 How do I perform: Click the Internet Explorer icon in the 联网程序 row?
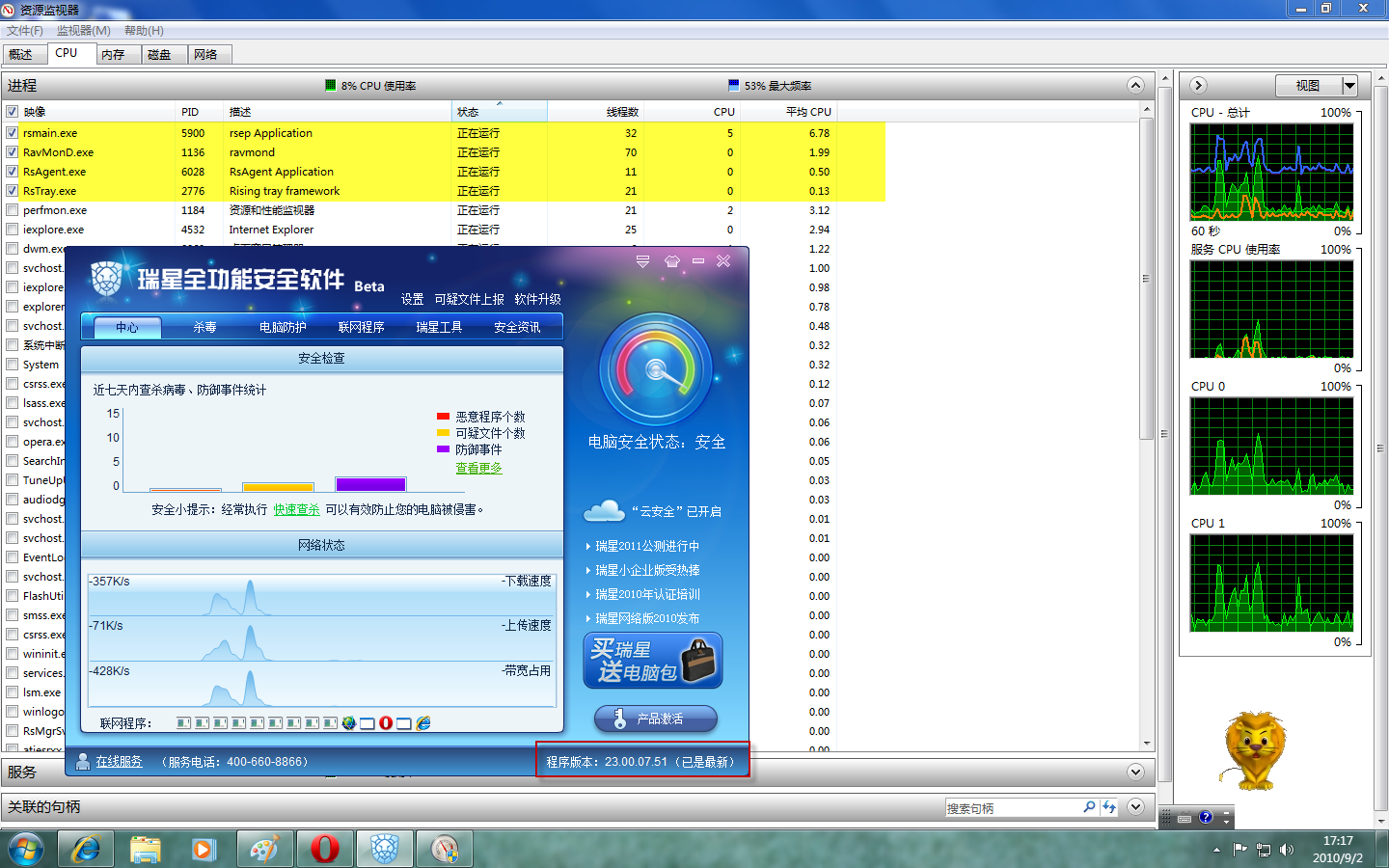tap(422, 723)
